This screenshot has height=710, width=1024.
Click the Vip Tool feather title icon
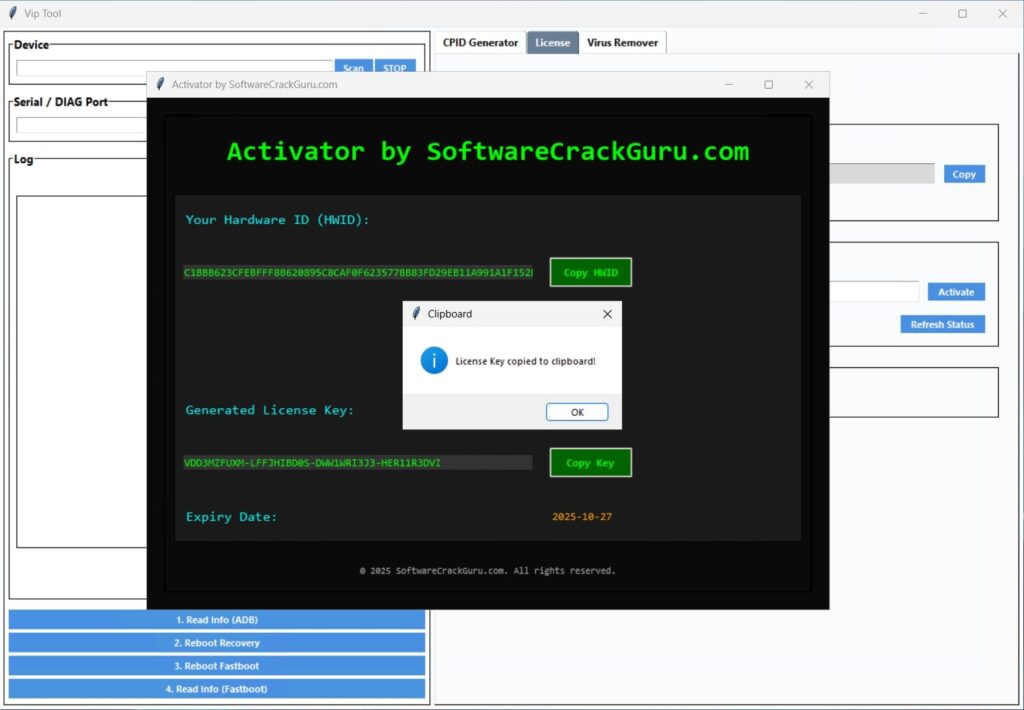[13, 14]
